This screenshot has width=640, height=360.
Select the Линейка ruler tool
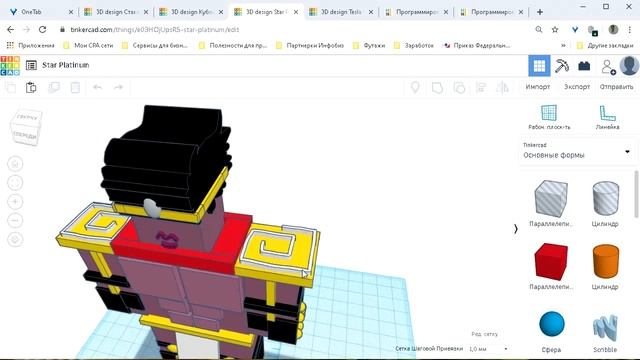(607, 118)
